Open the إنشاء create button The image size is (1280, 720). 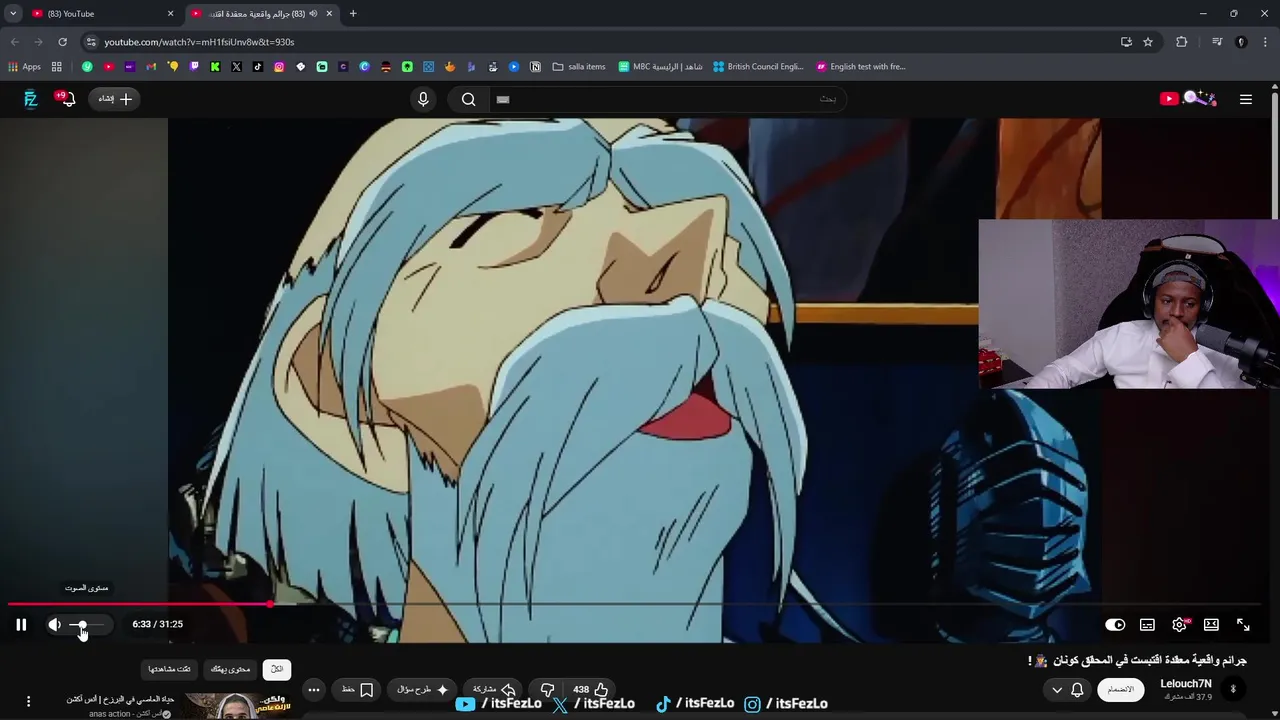coord(114,99)
